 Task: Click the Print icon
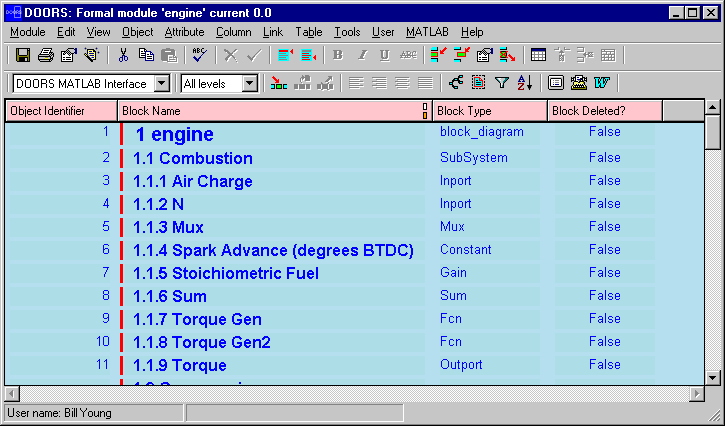tap(46, 56)
